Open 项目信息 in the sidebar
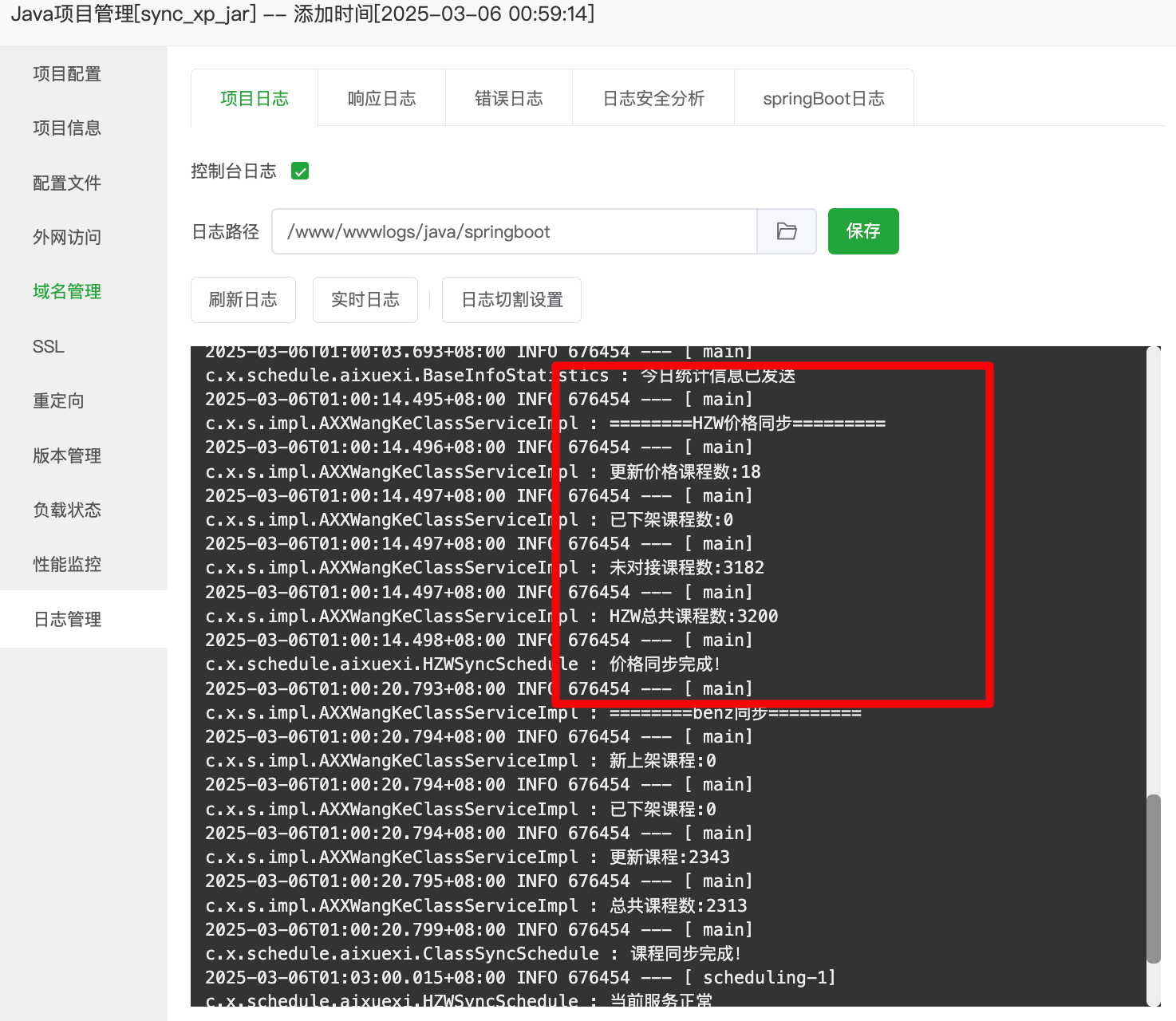 click(67, 128)
